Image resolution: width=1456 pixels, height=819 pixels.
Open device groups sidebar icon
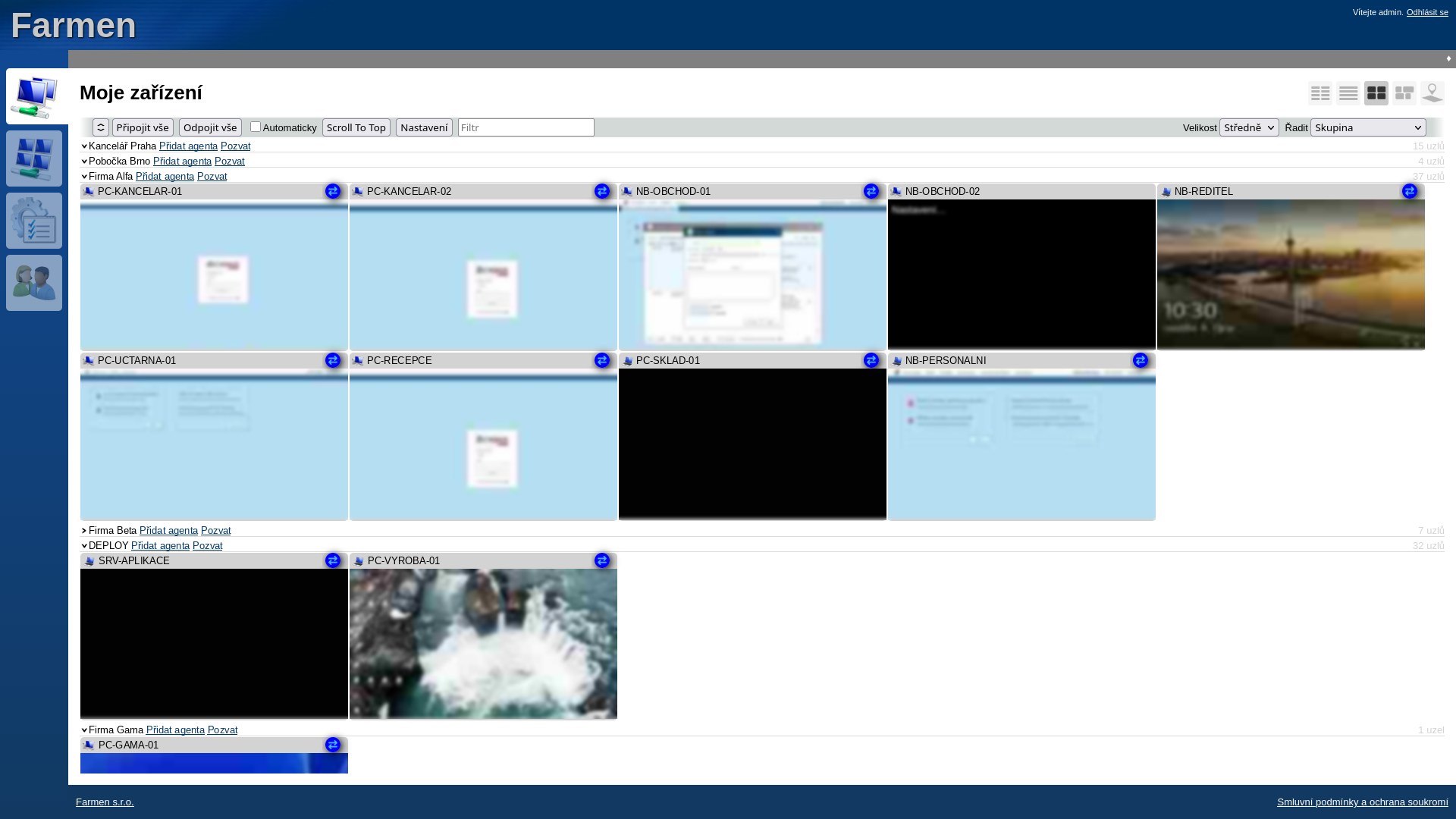pos(34,158)
